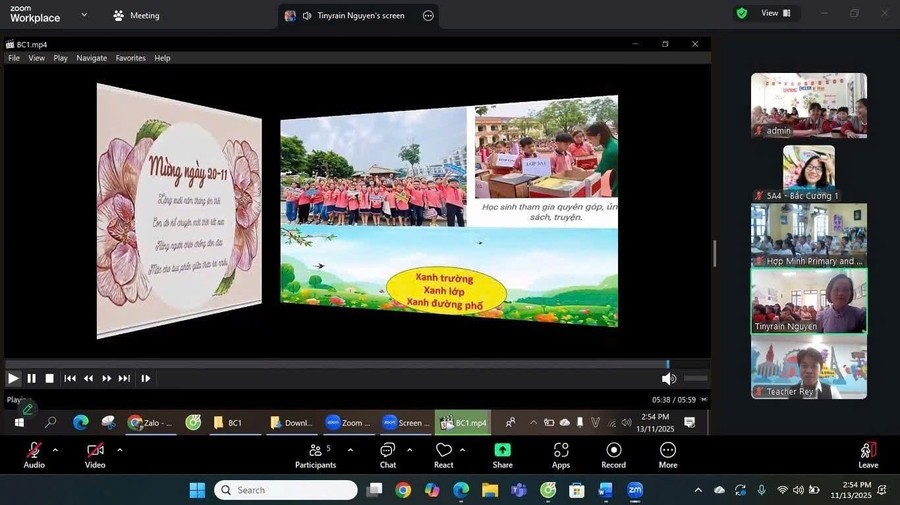900x505 pixels.
Task: Open Microsoft Word from the taskbar
Action: click(605, 490)
